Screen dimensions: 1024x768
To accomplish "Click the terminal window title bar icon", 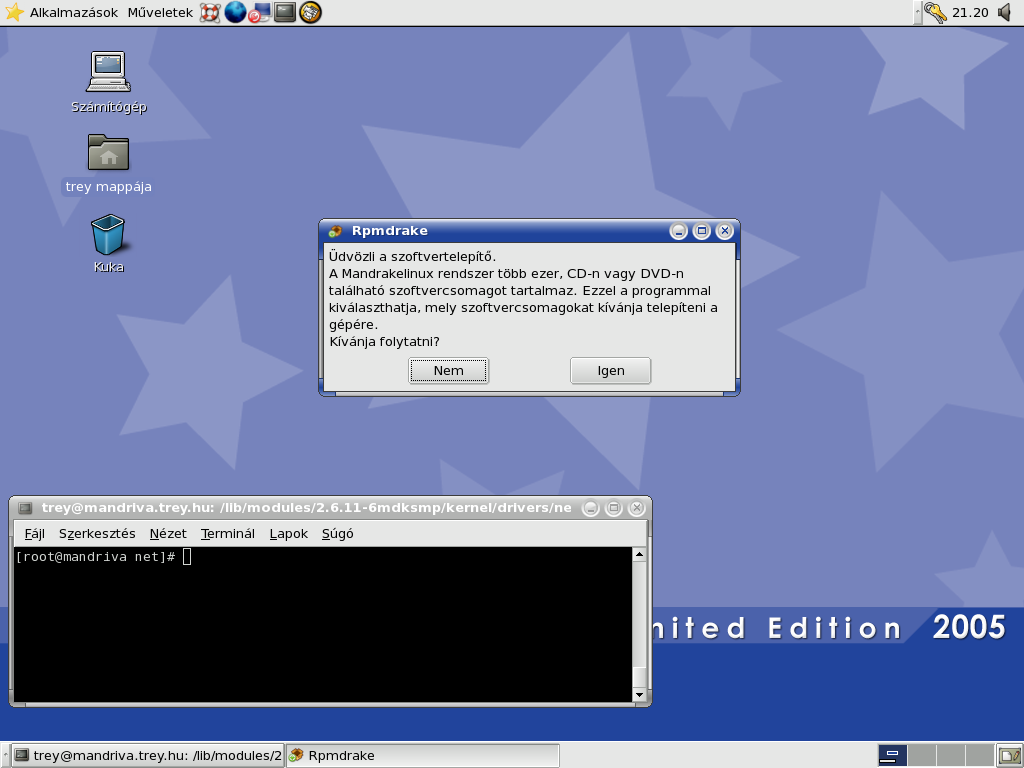I will point(25,508).
